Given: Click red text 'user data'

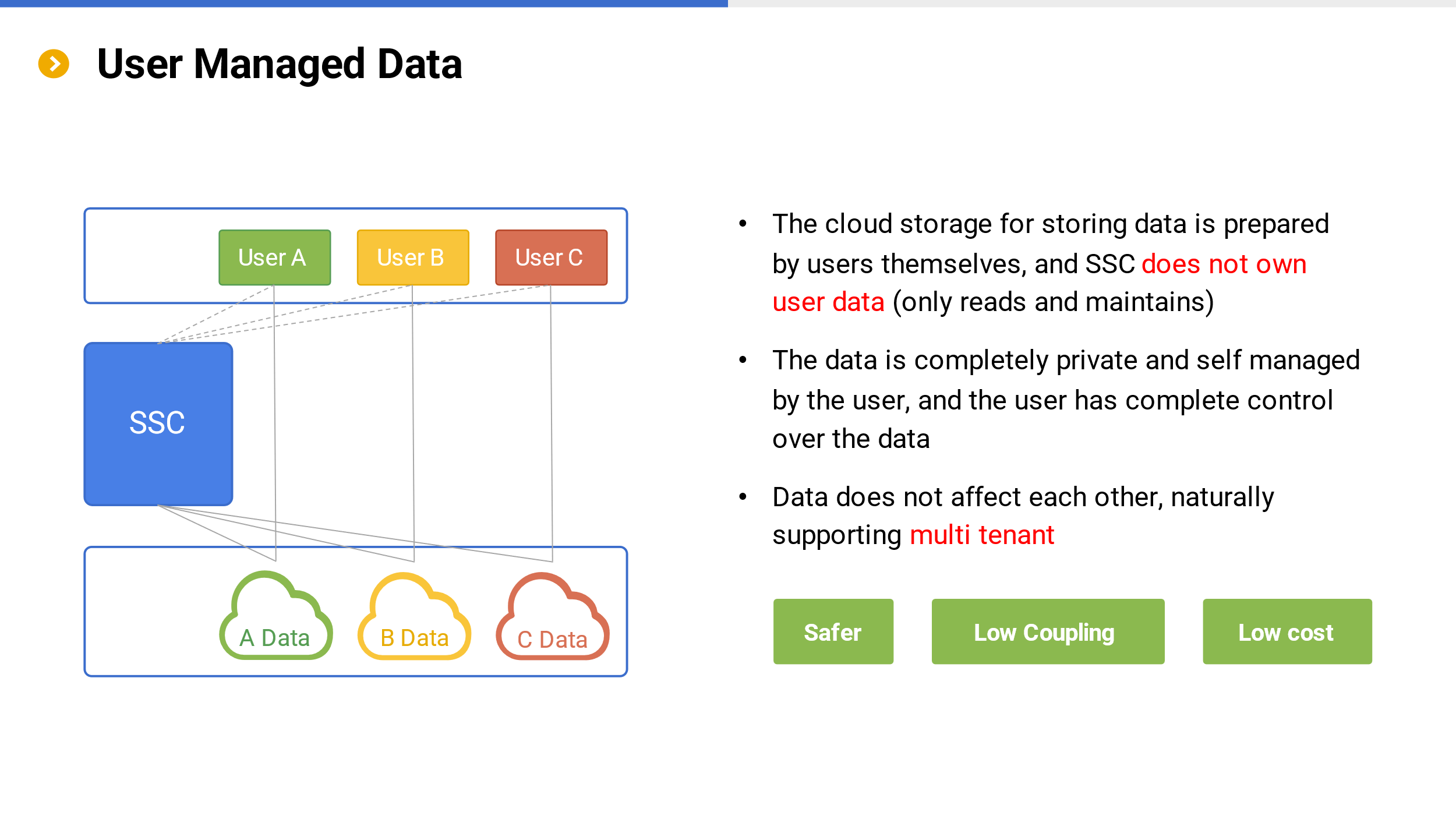Looking at the screenshot, I should pyautogui.click(x=828, y=302).
